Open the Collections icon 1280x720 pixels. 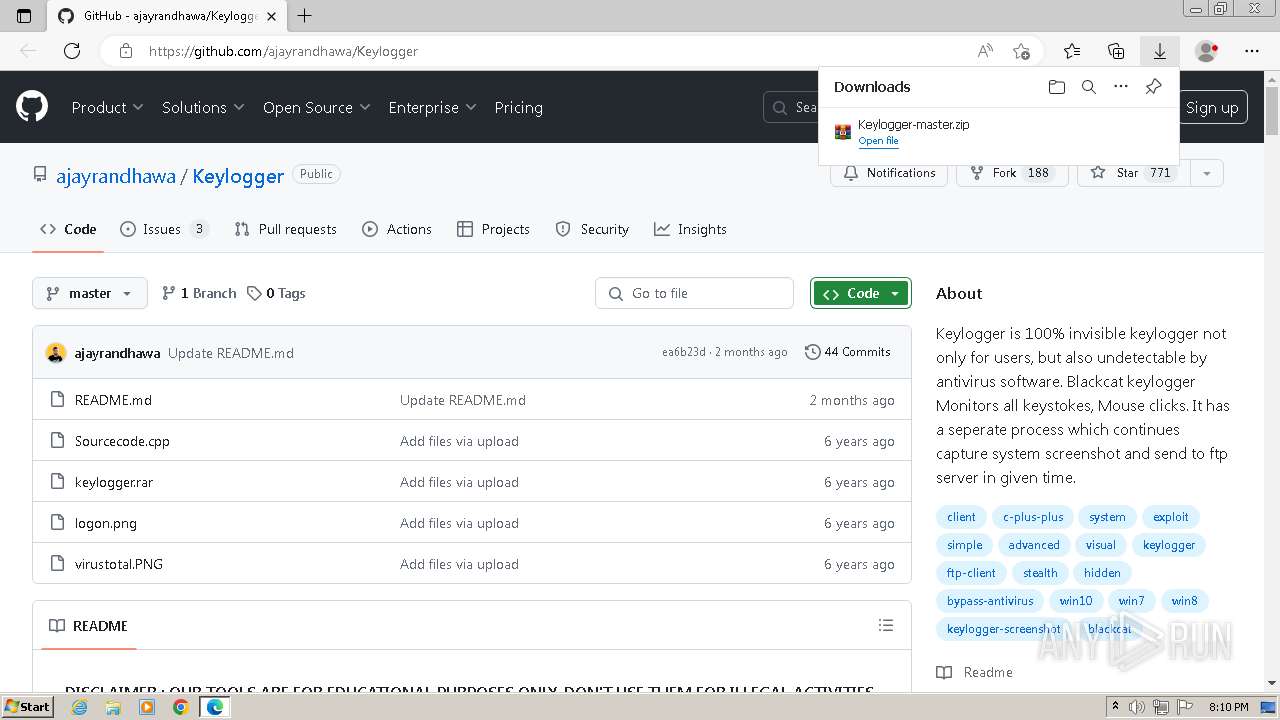point(1116,51)
